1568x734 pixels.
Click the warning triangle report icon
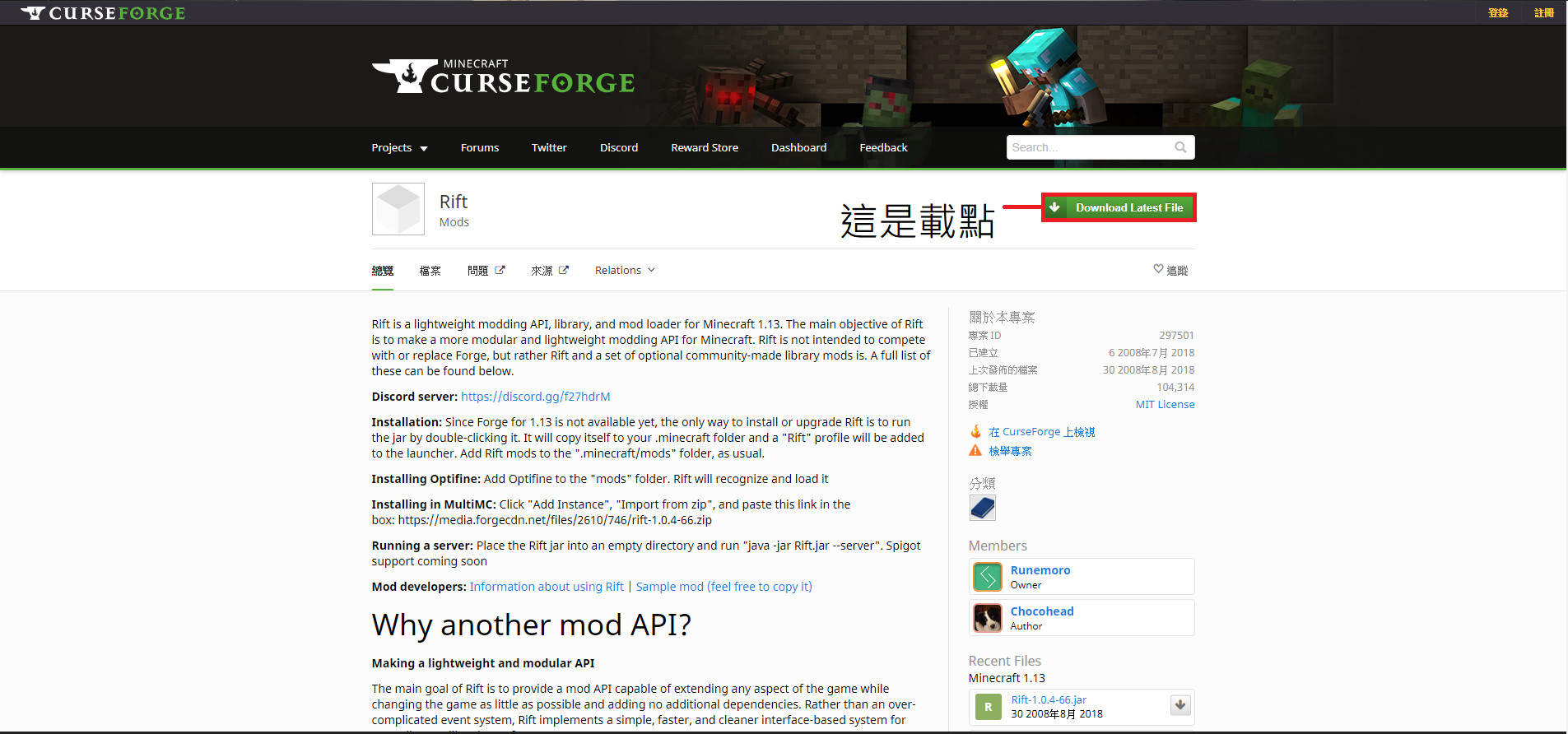coord(975,451)
